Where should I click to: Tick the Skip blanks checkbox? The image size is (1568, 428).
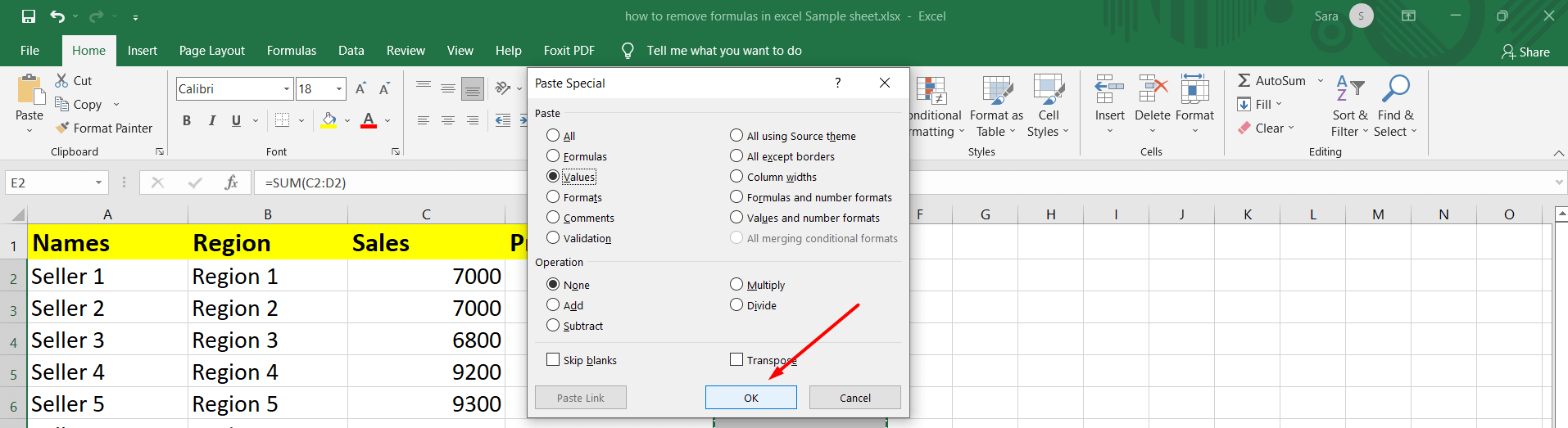(553, 359)
